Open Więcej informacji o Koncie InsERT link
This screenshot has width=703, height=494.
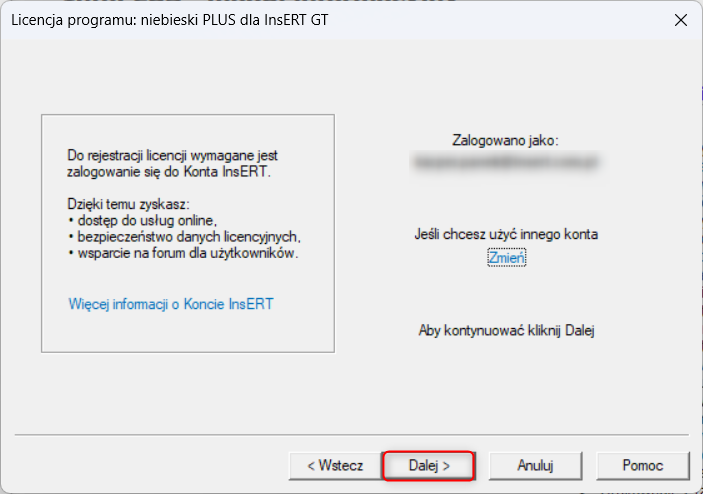(x=171, y=304)
